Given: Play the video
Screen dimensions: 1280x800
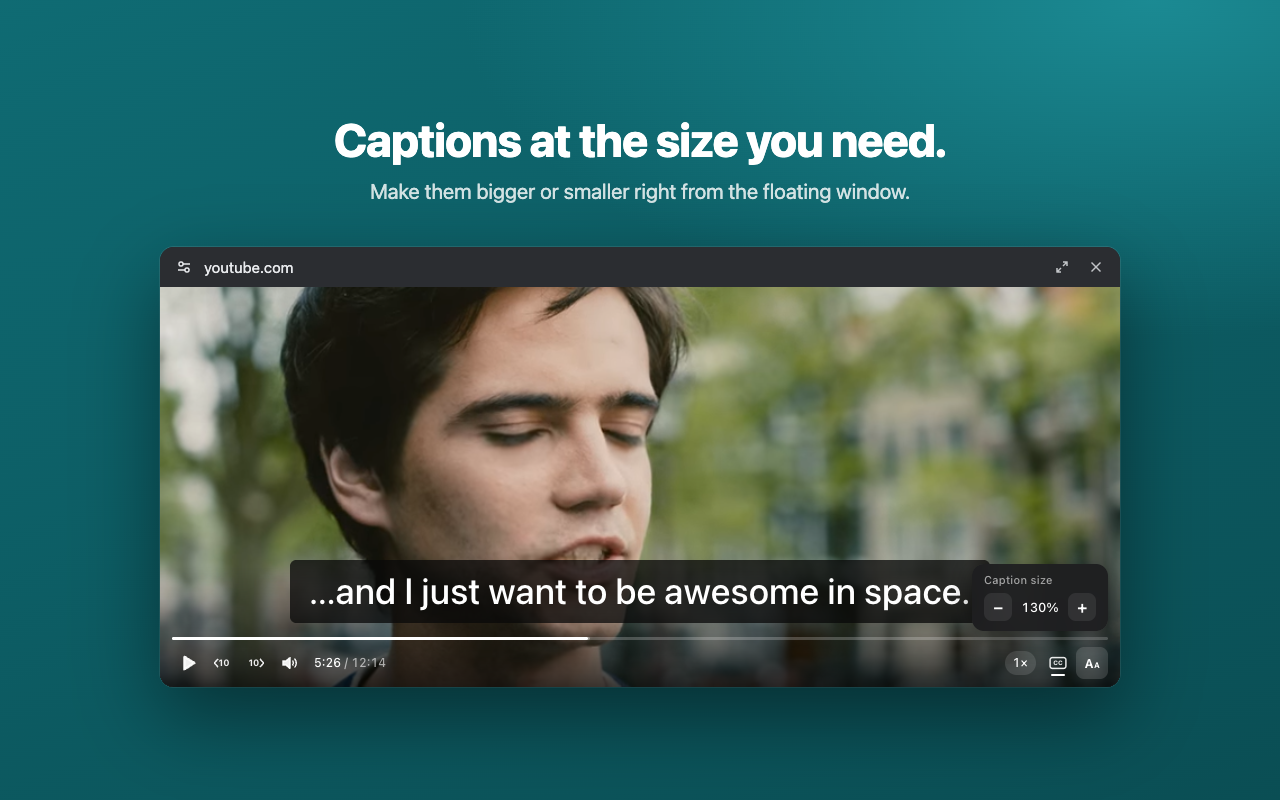Looking at the screenshot, I should point(188,663).
